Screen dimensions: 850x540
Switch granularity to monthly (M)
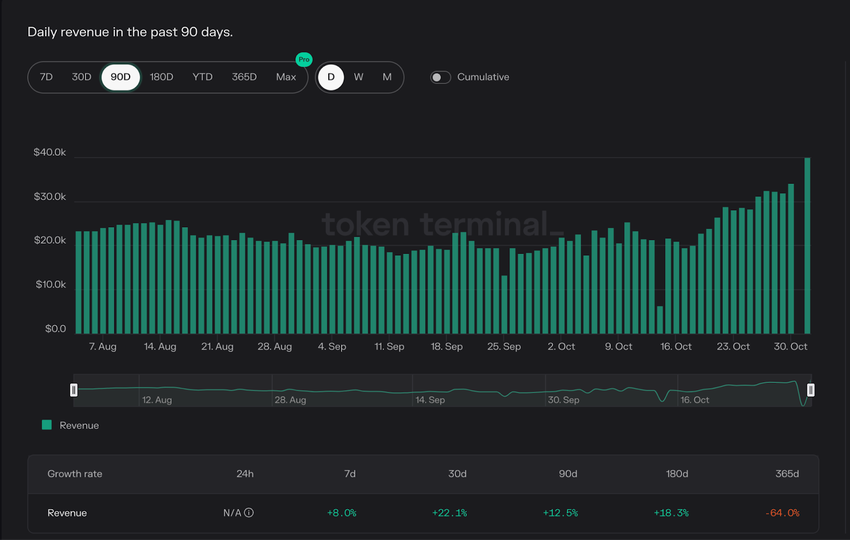[x=387, y=77]
